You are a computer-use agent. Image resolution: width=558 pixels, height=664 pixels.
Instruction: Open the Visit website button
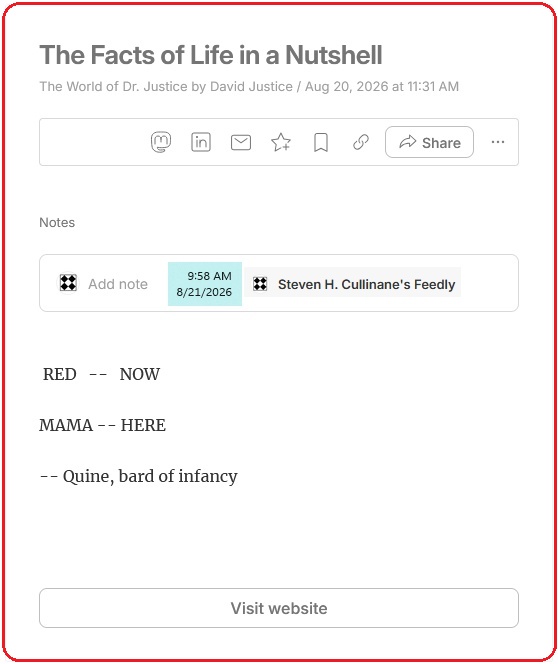[279, 608]
